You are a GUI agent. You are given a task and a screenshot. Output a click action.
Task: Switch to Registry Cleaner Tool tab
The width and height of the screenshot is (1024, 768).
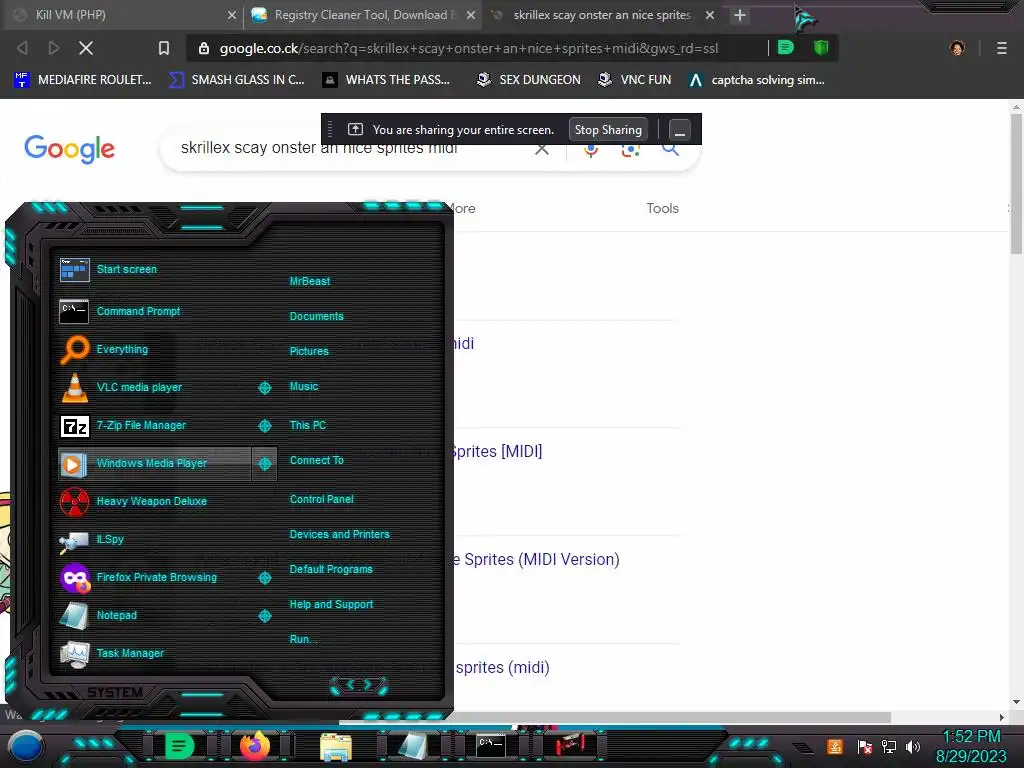[x=363, y=15]
